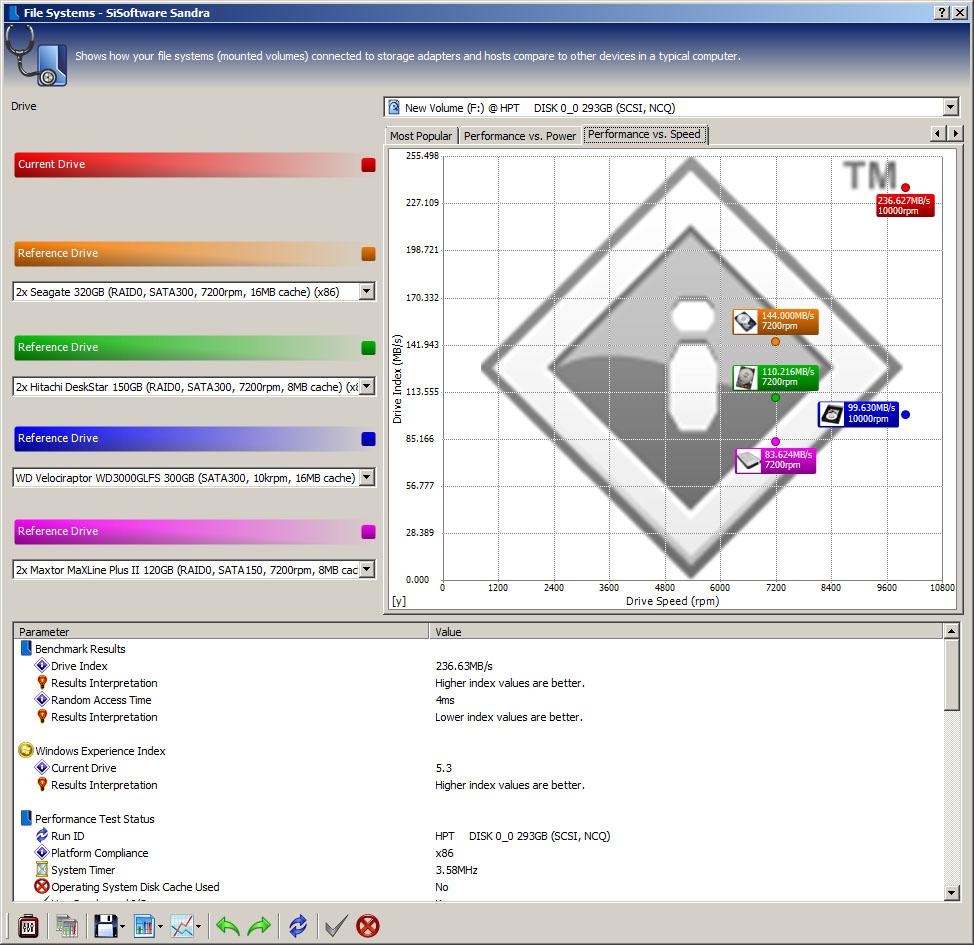Click the Benchmark Results blue book icon
This screenshot has width=974, height=945.
26,649
